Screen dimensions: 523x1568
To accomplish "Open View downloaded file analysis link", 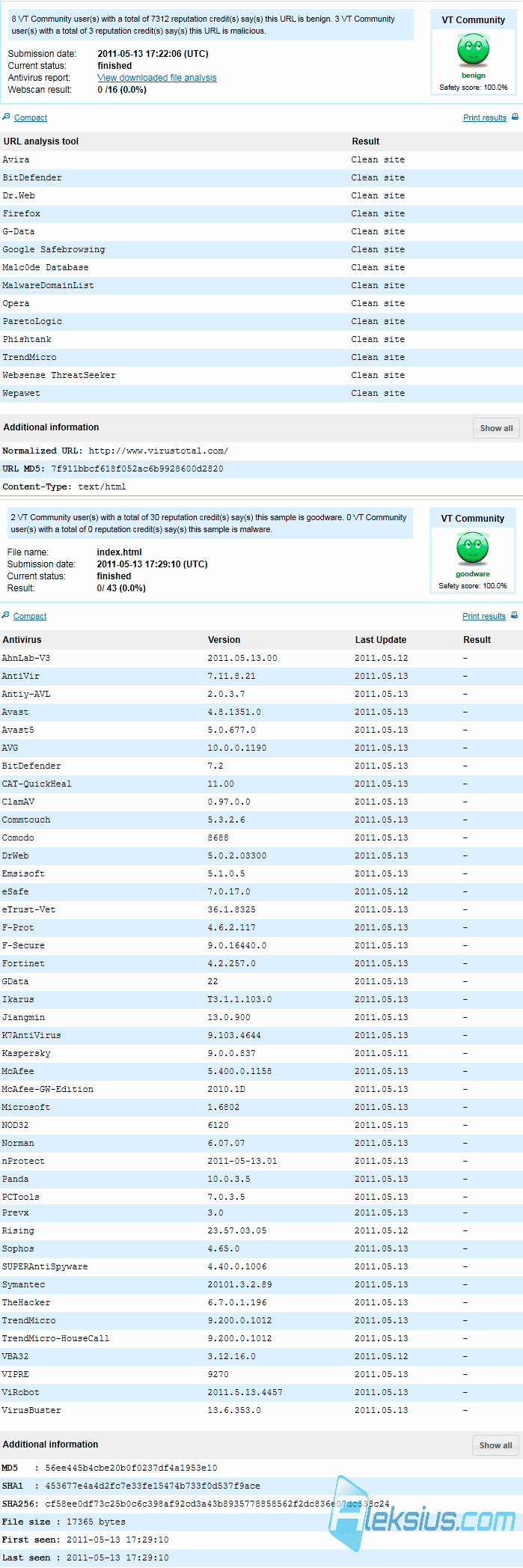I will click(157, 78).
